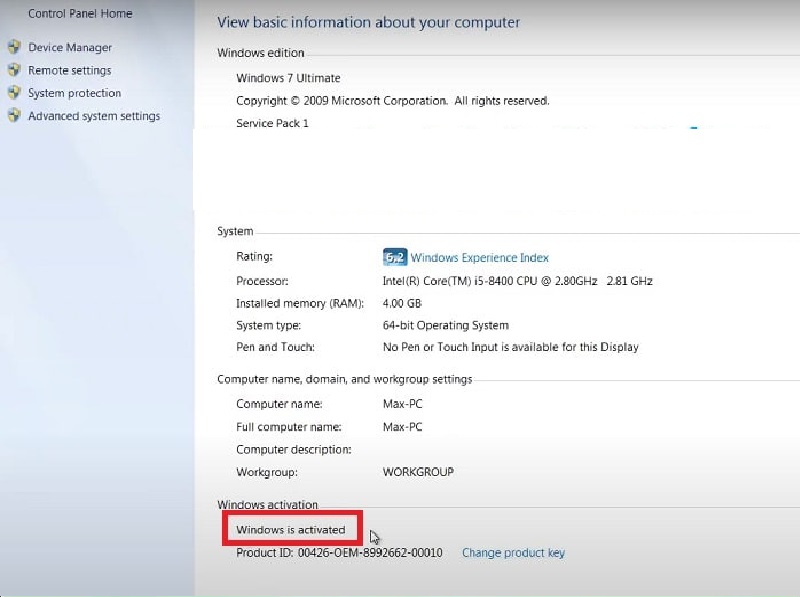Select the Windows 7 Ultimate text
800x597 pixels.
288,78
